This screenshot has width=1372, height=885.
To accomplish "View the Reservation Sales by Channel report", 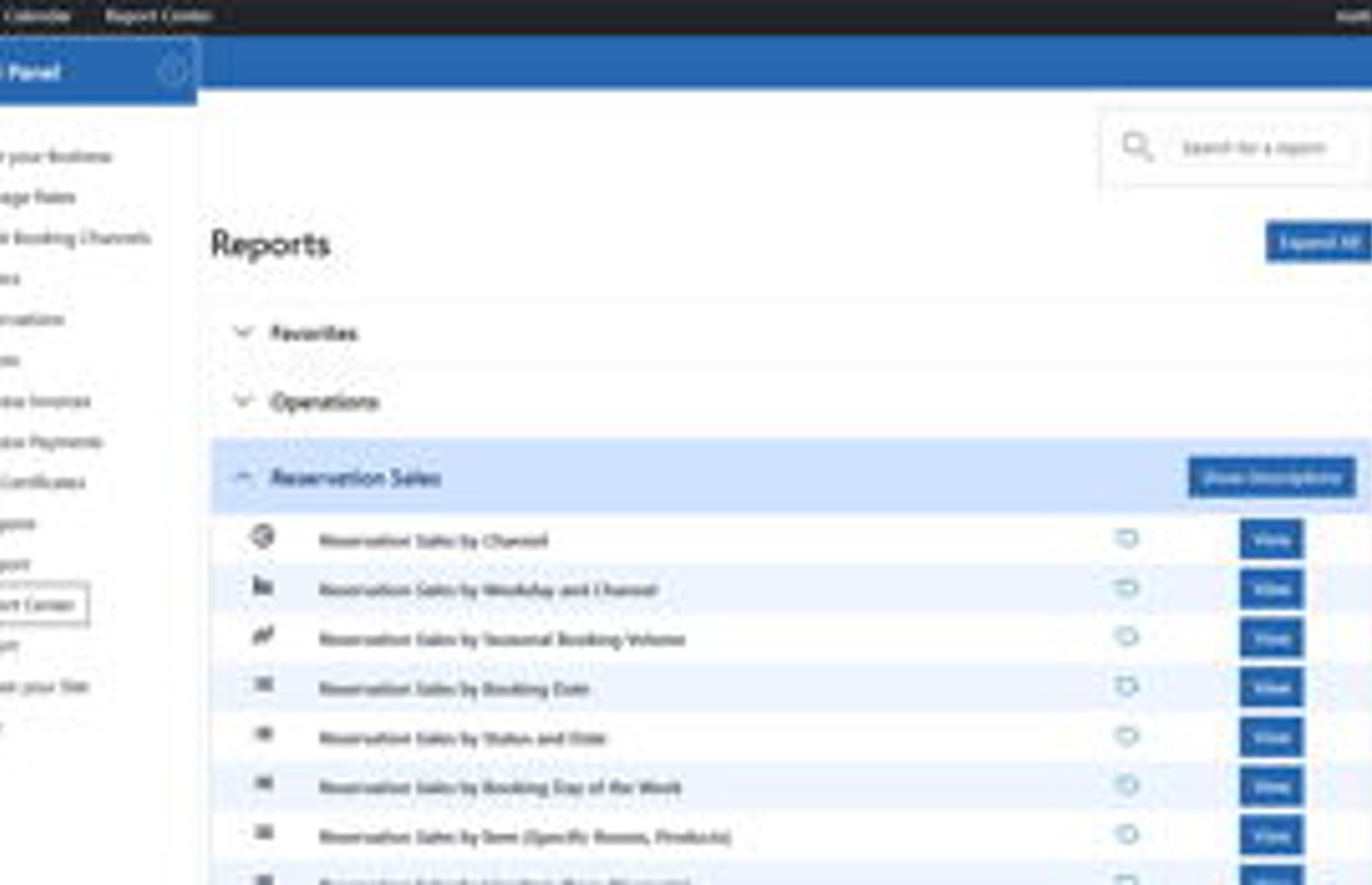I will coord(1271,539).
